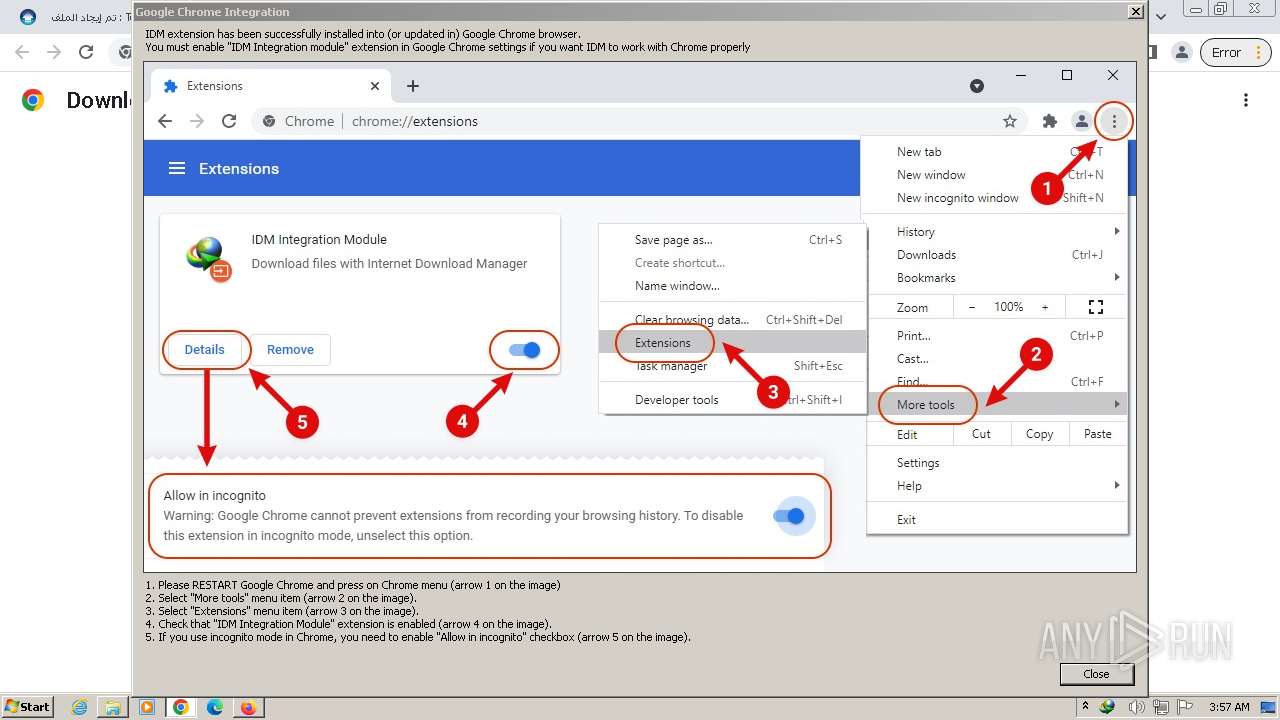Open Microsoft Edge from the taskbar
Viewport: 1280px width, 720px height.
point(214,707)
